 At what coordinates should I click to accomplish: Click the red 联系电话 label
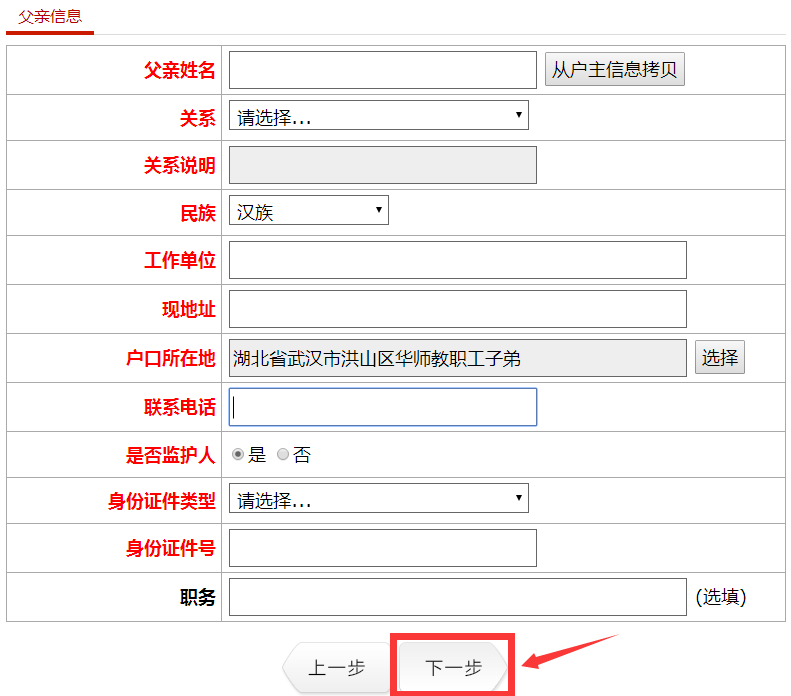tap(180, 408)
